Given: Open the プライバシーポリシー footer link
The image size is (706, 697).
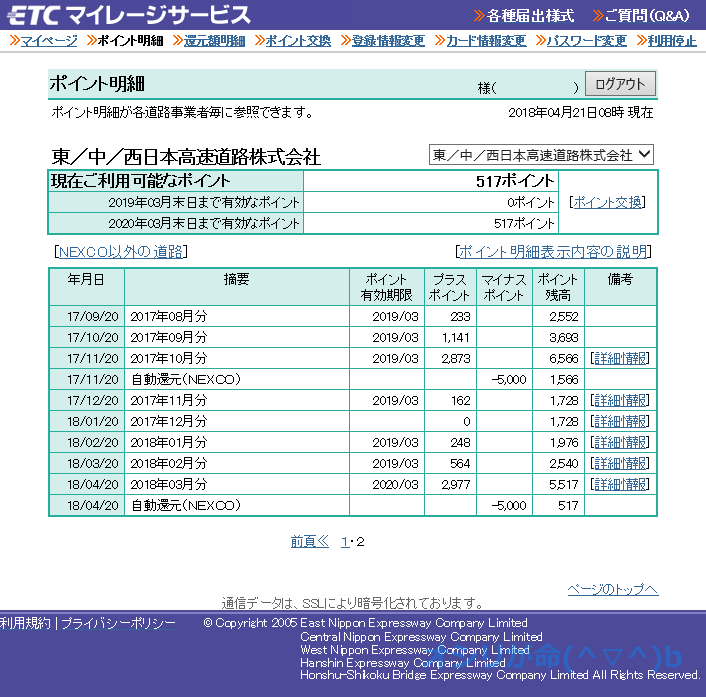Looking at the screenshot, I should tap(118, 623).
